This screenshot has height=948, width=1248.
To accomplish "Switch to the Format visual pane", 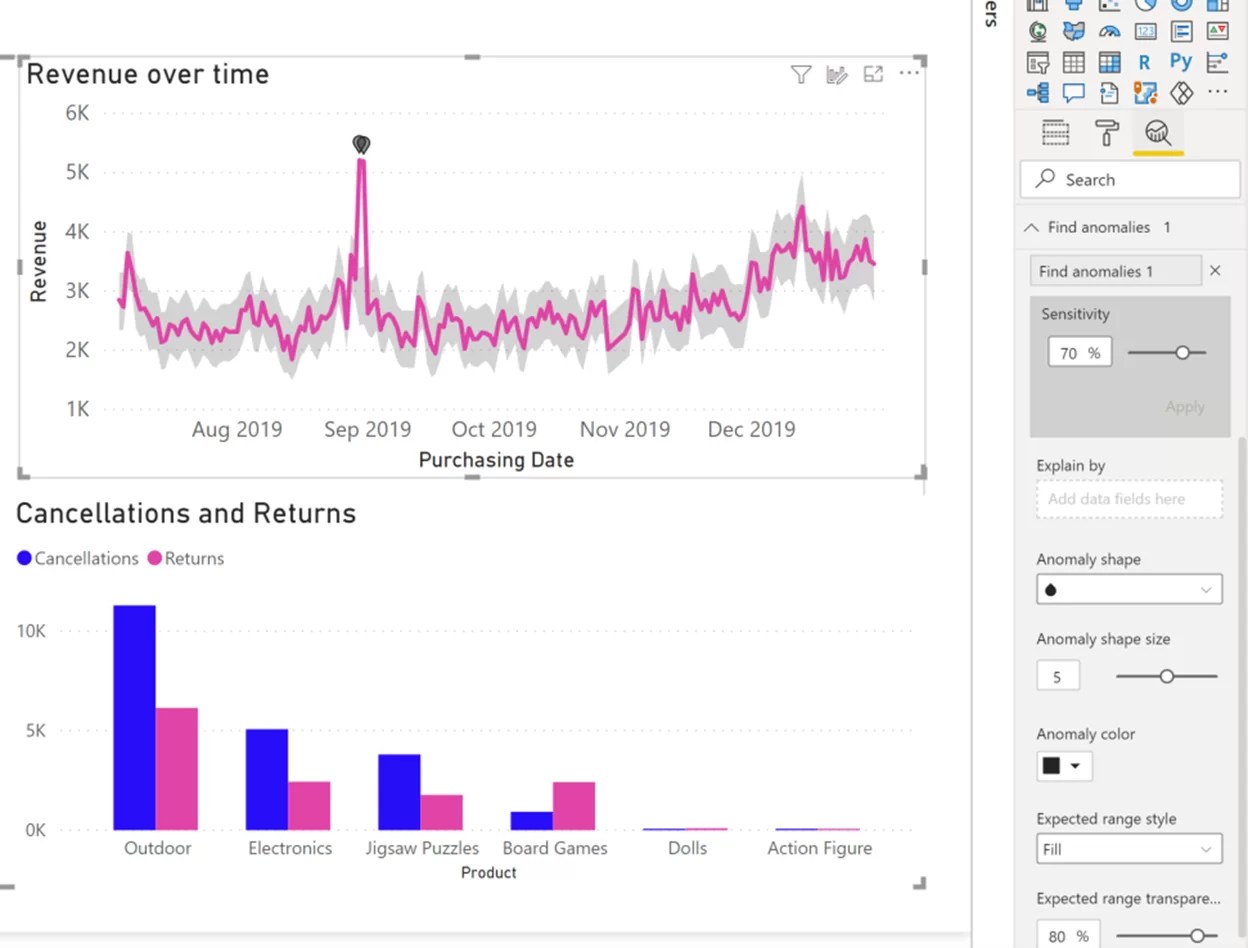I will pyautogui.click(x=1109, y=131).
